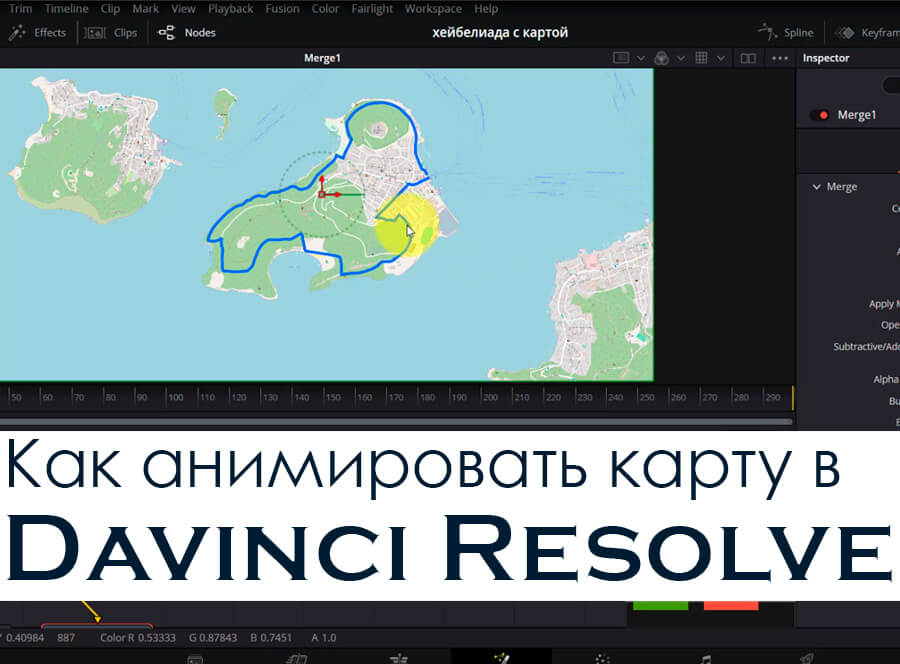Click frame 60 on the time ruler

coord(47,397)
